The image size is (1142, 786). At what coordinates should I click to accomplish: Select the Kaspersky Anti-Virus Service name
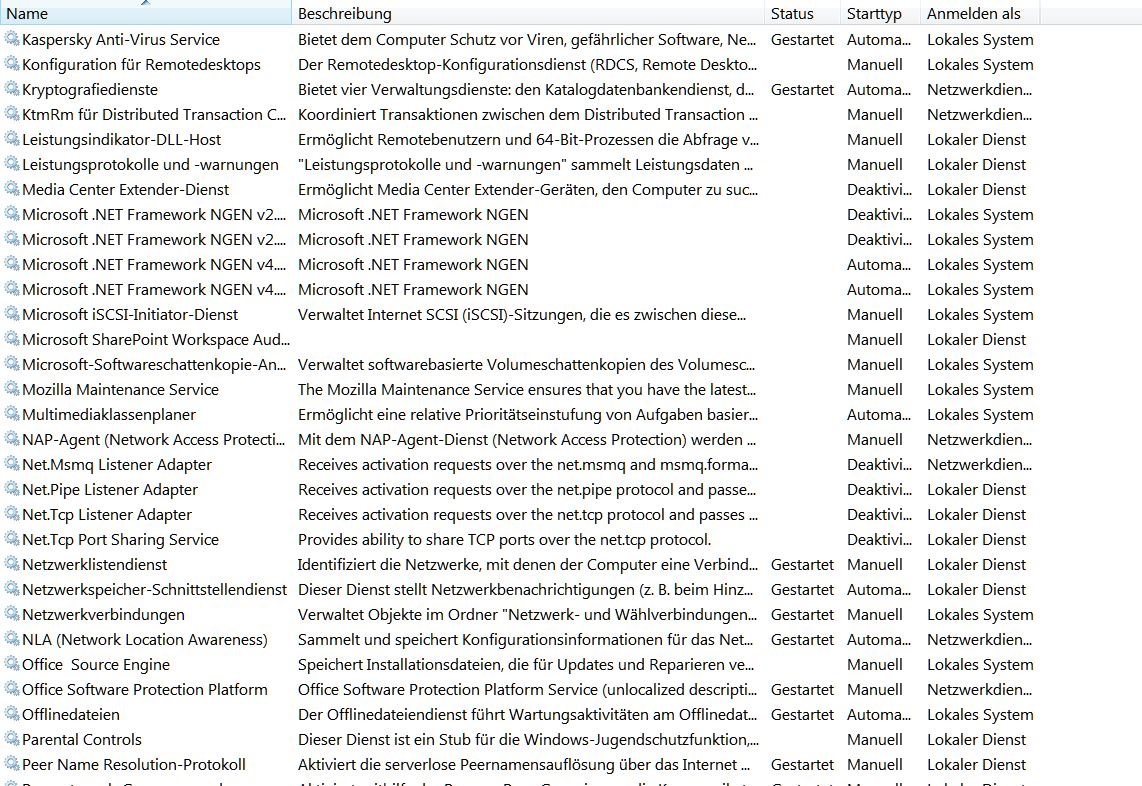(121, 39)
